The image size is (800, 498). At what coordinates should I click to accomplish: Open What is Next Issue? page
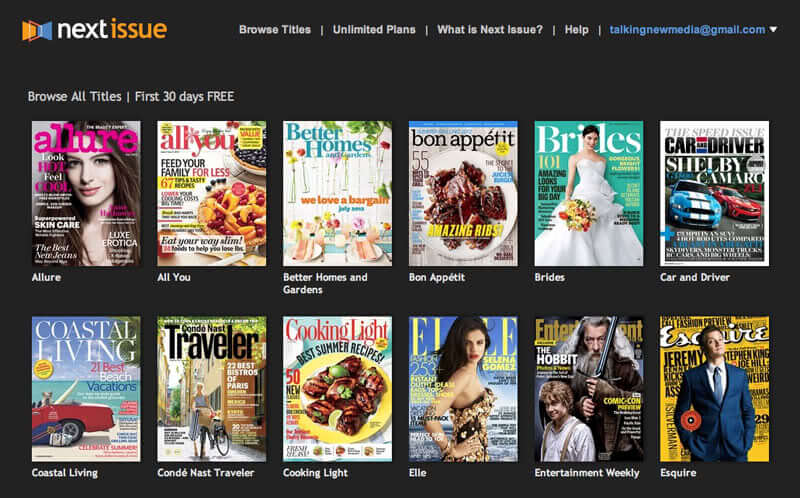pos(490,30)
